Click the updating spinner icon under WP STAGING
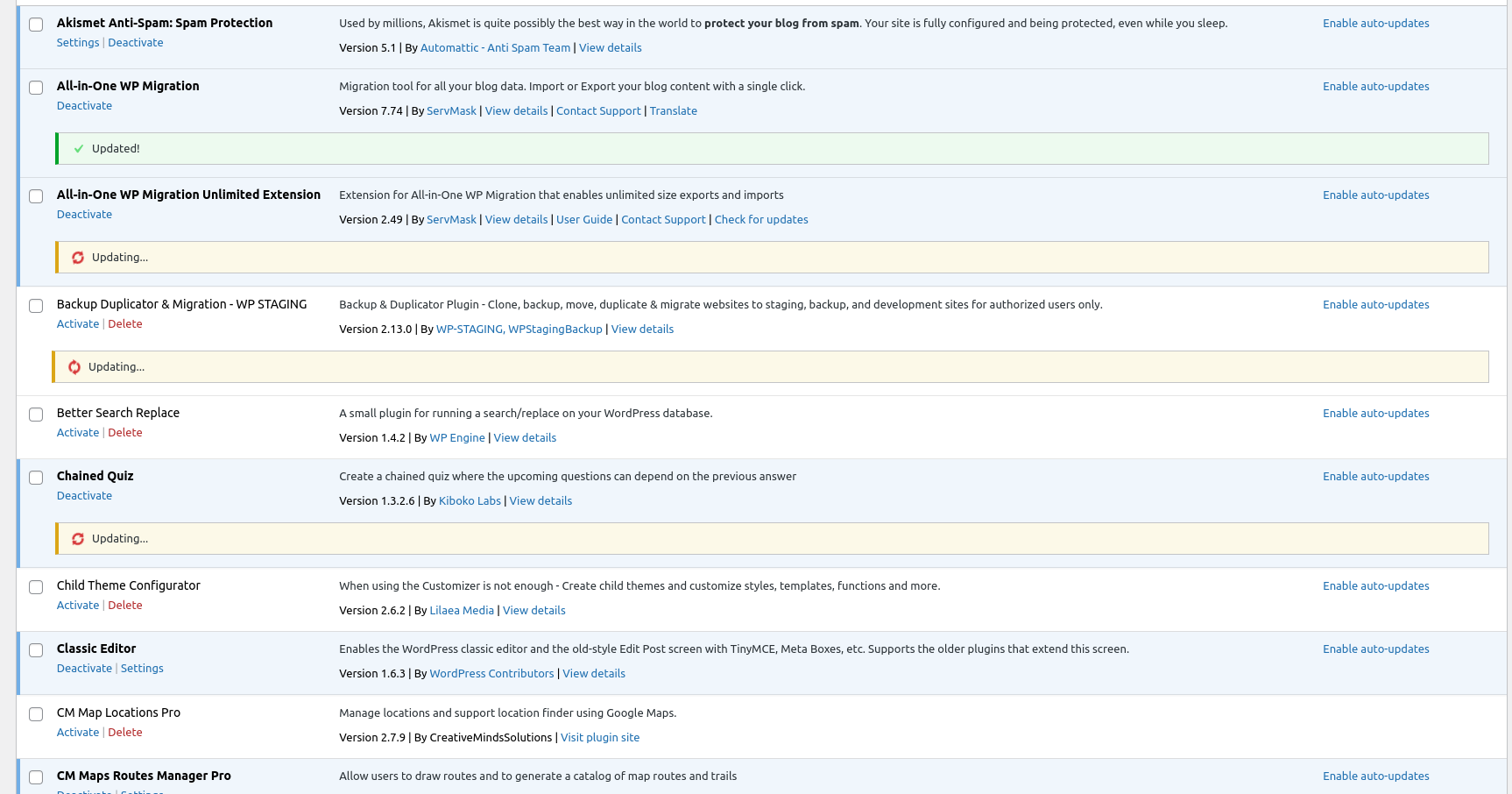Image resolution: width=1512 pixels, height=794 pixels. (74, 367)
